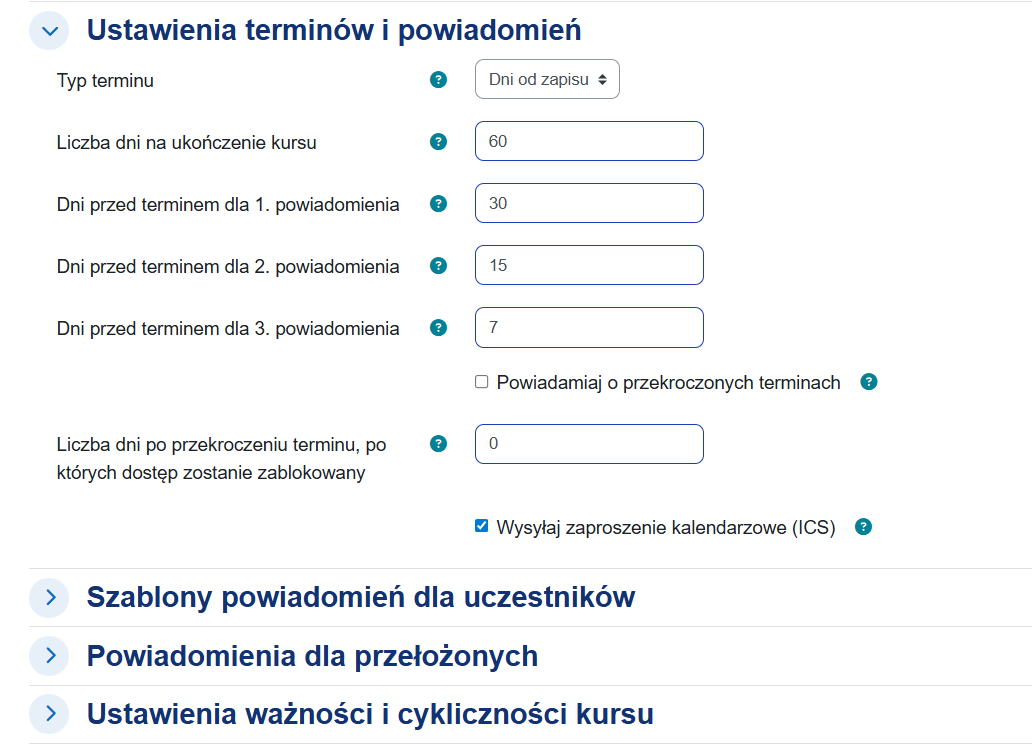Open help icon for 2. powiadomienia days
The image size is (1032, 746).
[x=438, y=265]
